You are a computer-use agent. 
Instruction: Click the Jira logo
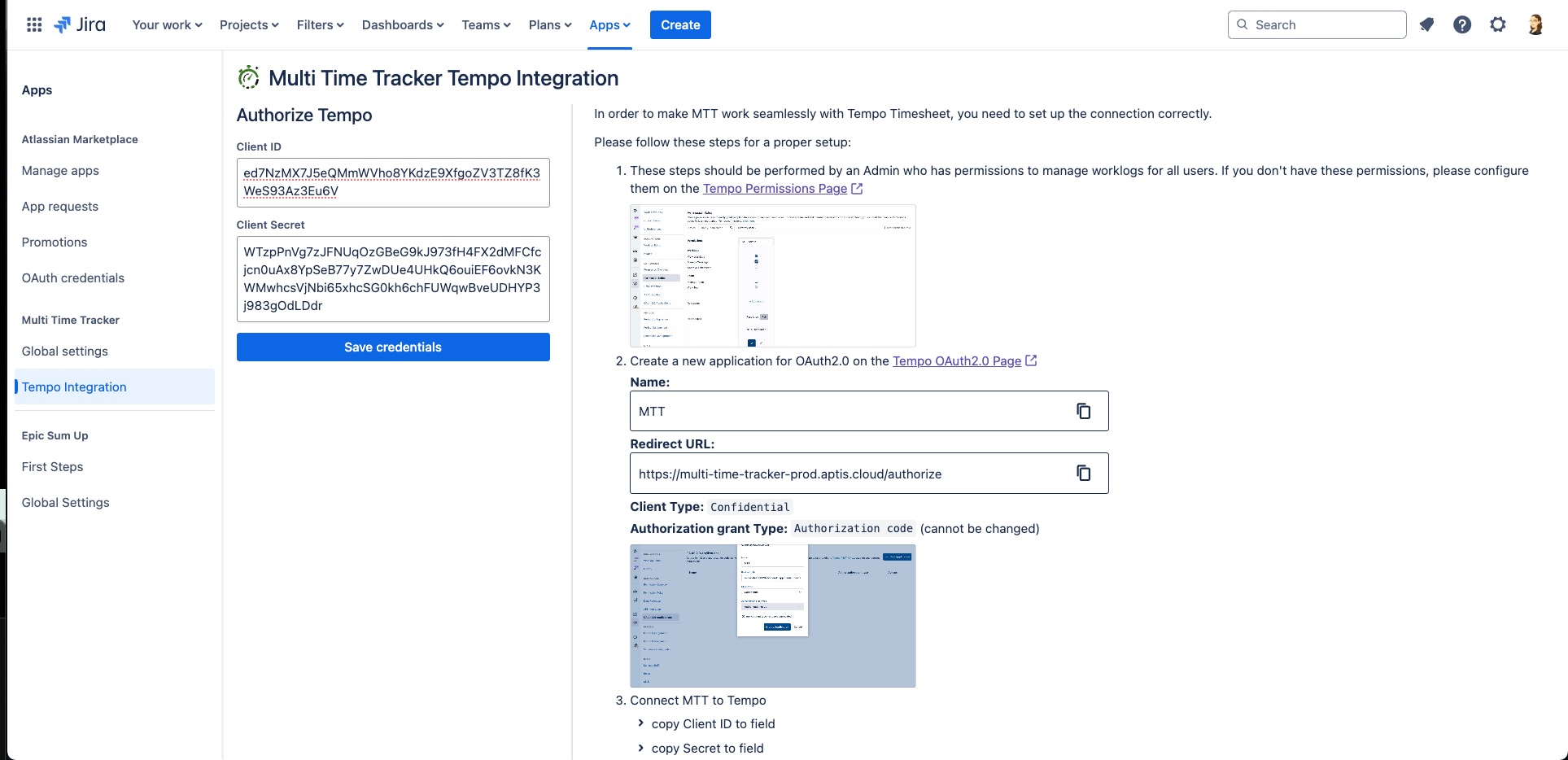click(80, 24)
